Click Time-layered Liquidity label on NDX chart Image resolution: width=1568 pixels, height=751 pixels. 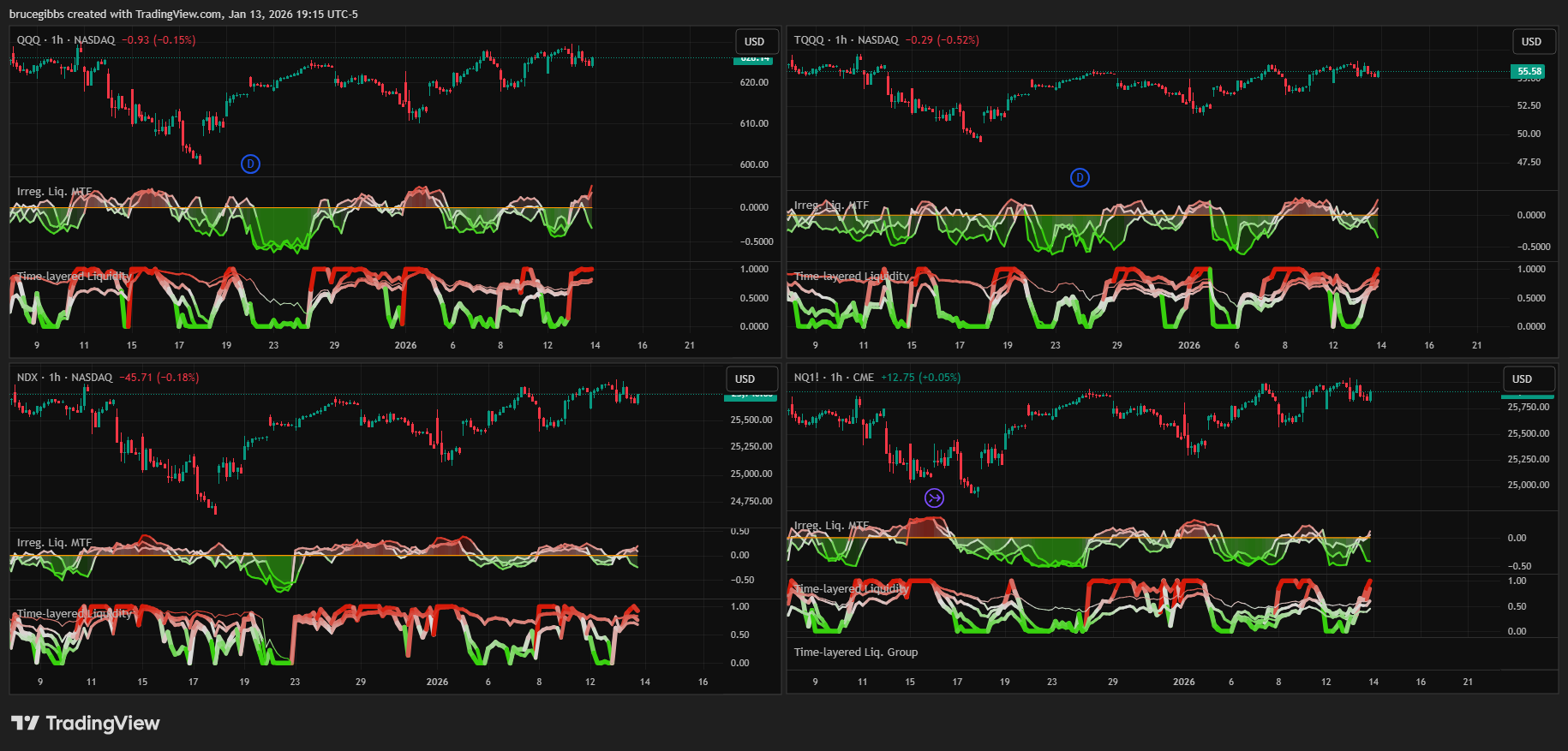tap(75, 614)
